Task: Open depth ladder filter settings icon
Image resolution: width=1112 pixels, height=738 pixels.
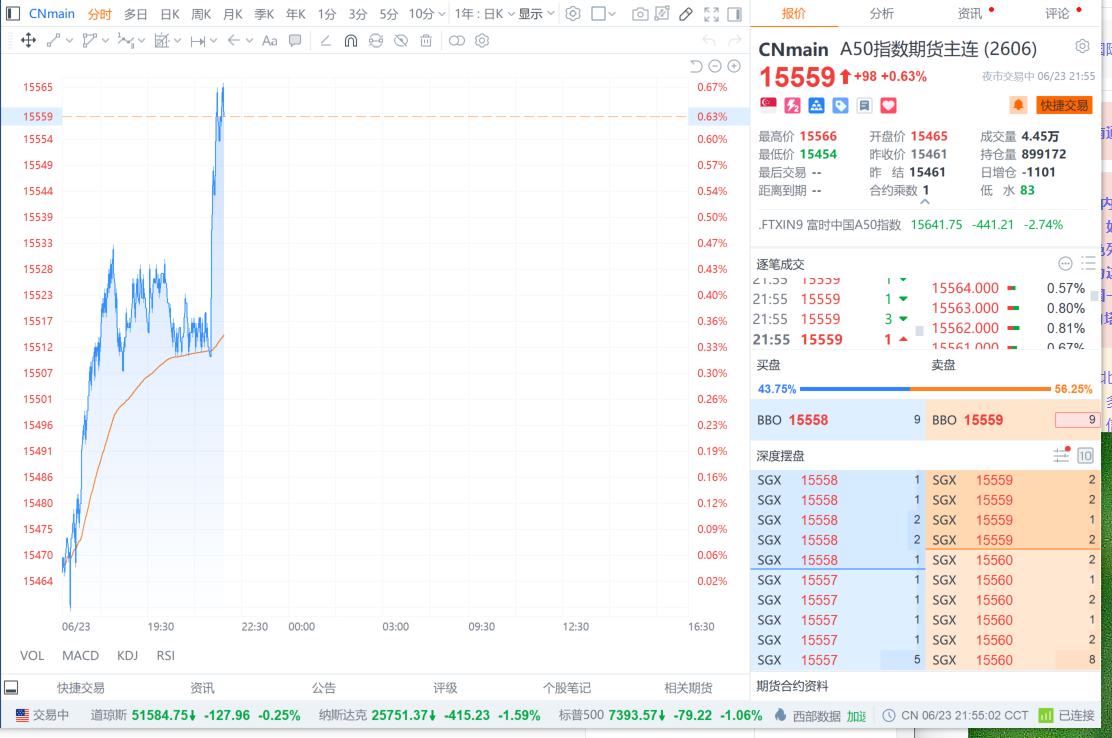Action: (1062, 455)
